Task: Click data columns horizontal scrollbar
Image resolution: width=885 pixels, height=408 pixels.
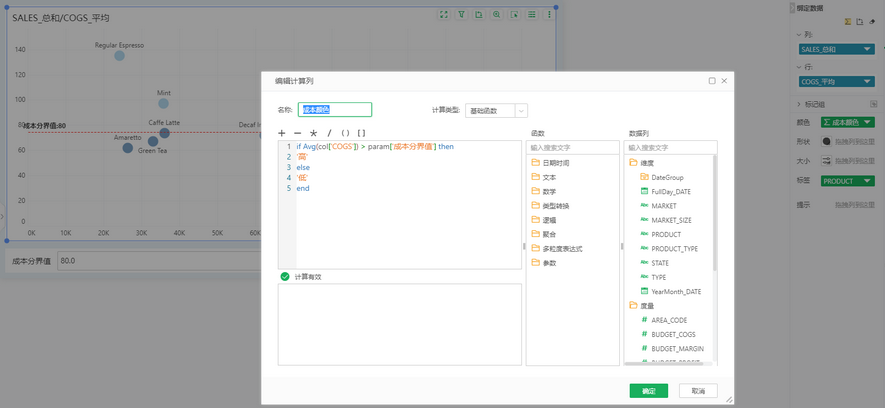Action: point(664,363)
